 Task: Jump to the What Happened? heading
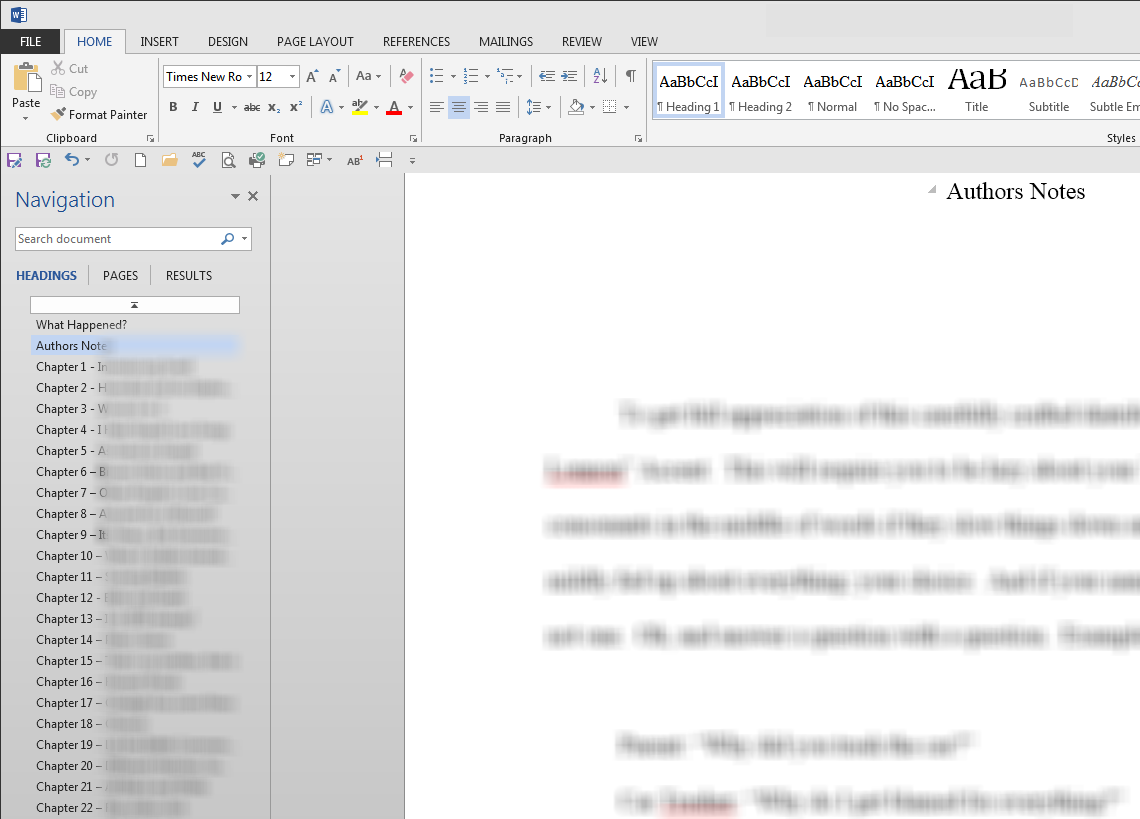coord(81,325)
